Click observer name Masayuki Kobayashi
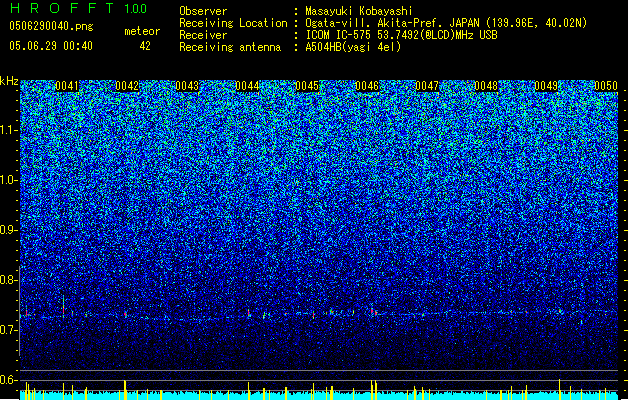Image resolution: width=629 pixels, height=400 pixels. click(x=359, y=11)
